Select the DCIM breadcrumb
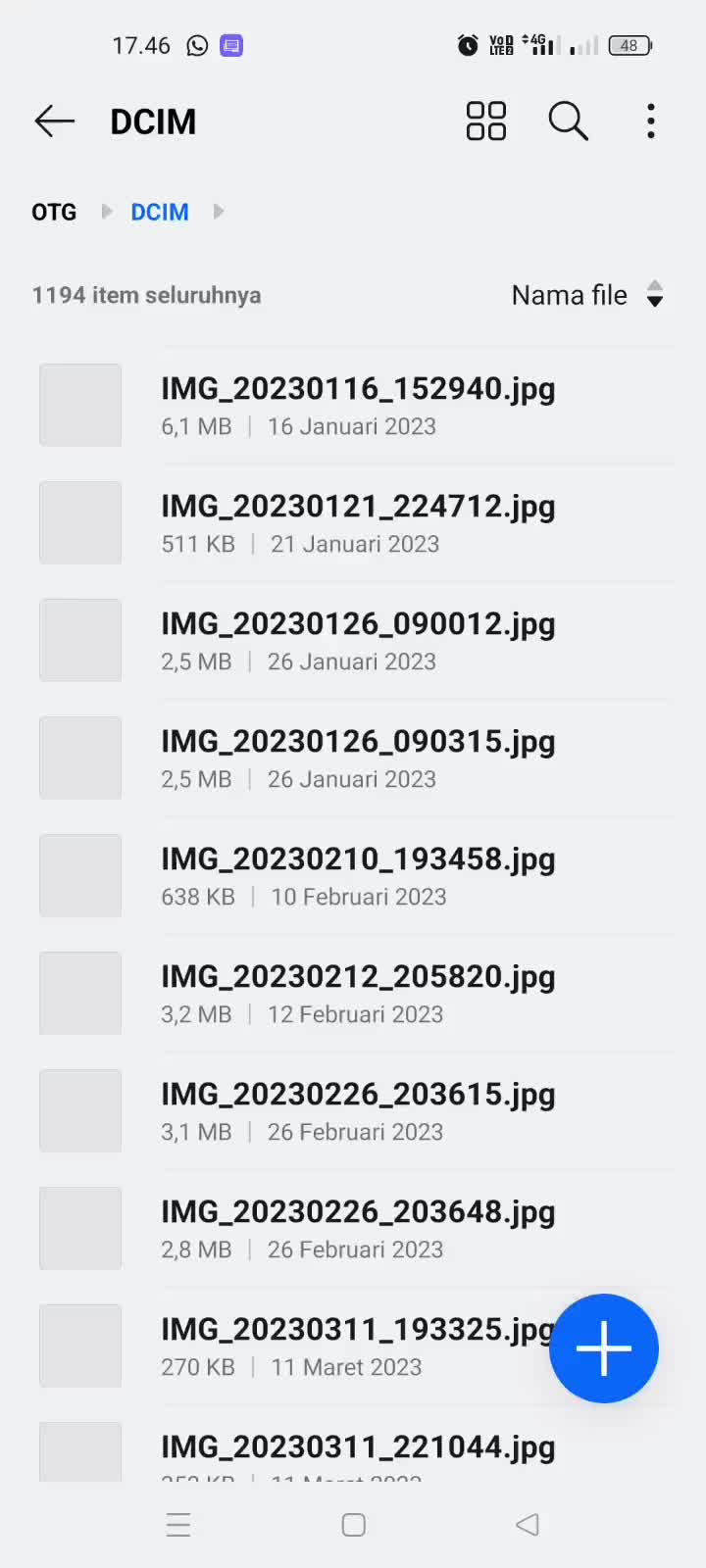 click(160, 212)
